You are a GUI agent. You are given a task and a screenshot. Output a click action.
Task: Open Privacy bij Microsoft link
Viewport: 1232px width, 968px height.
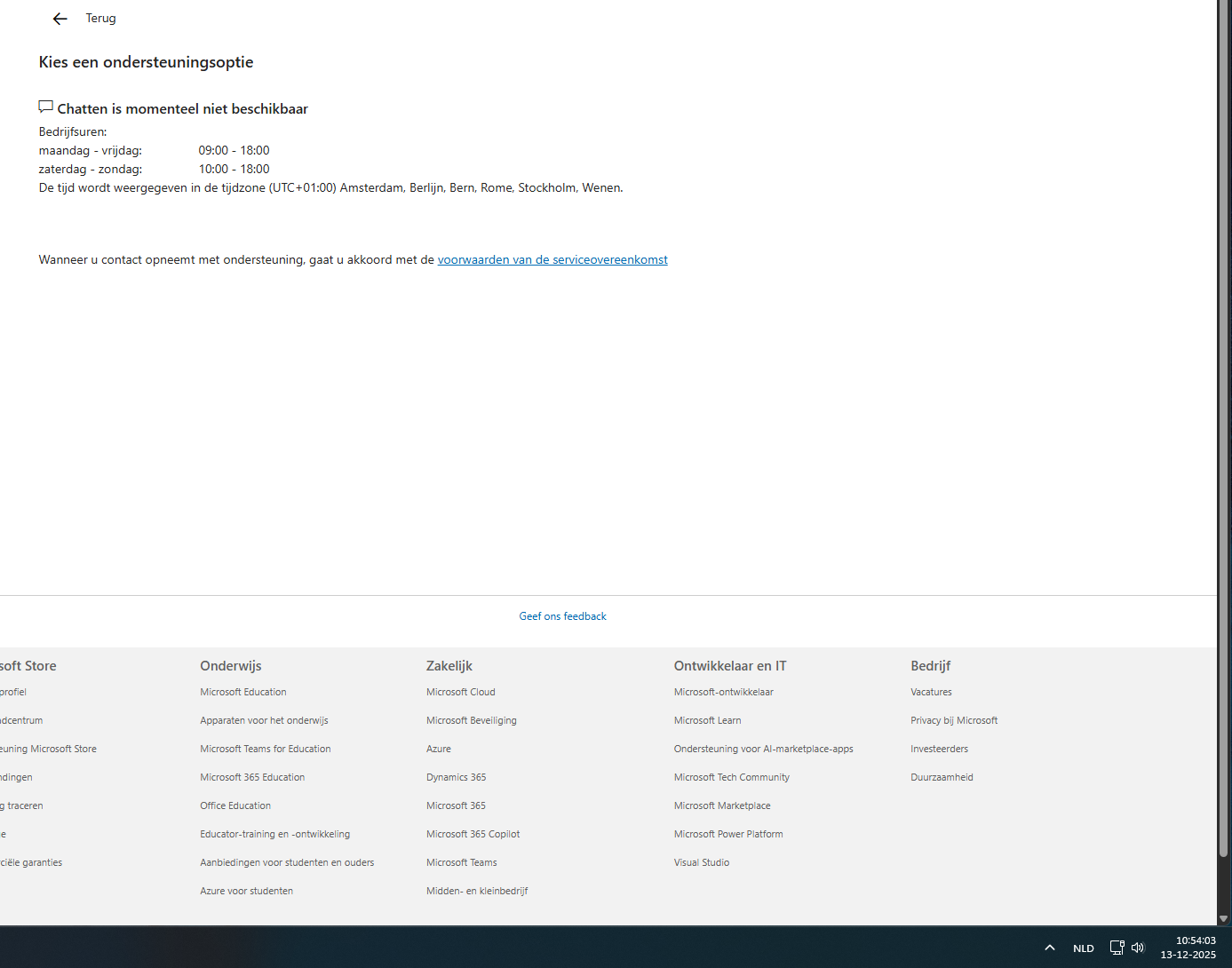pos(954,720)
